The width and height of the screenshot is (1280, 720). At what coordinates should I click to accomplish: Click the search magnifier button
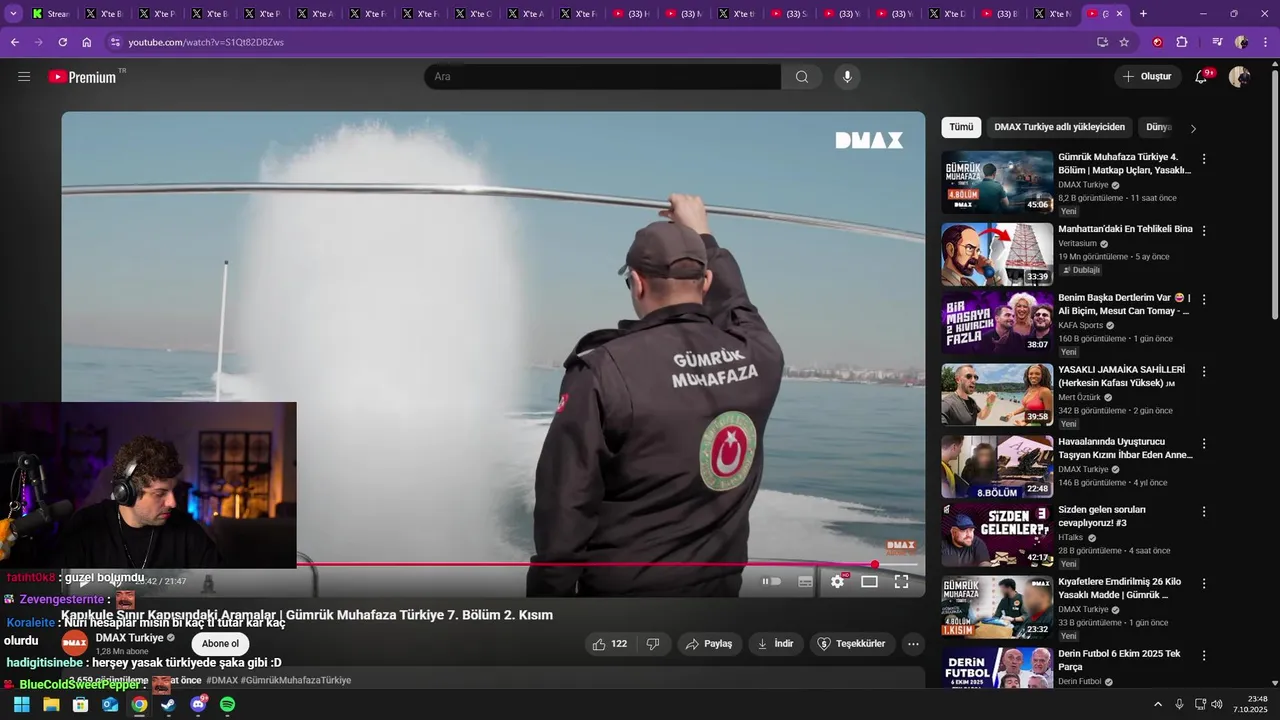[x=802, y=77]
